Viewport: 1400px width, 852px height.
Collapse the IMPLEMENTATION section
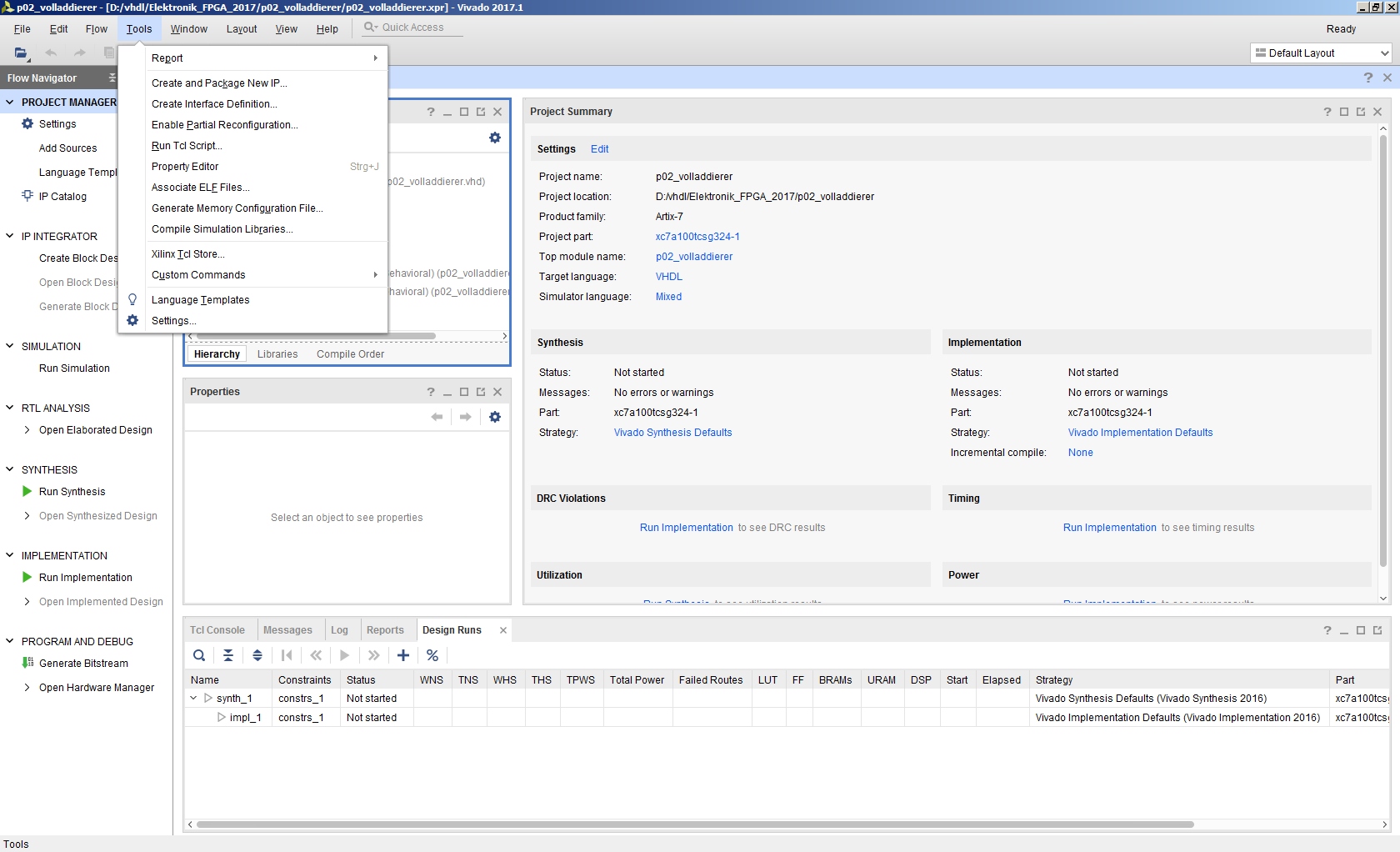[x=10, y=555]
